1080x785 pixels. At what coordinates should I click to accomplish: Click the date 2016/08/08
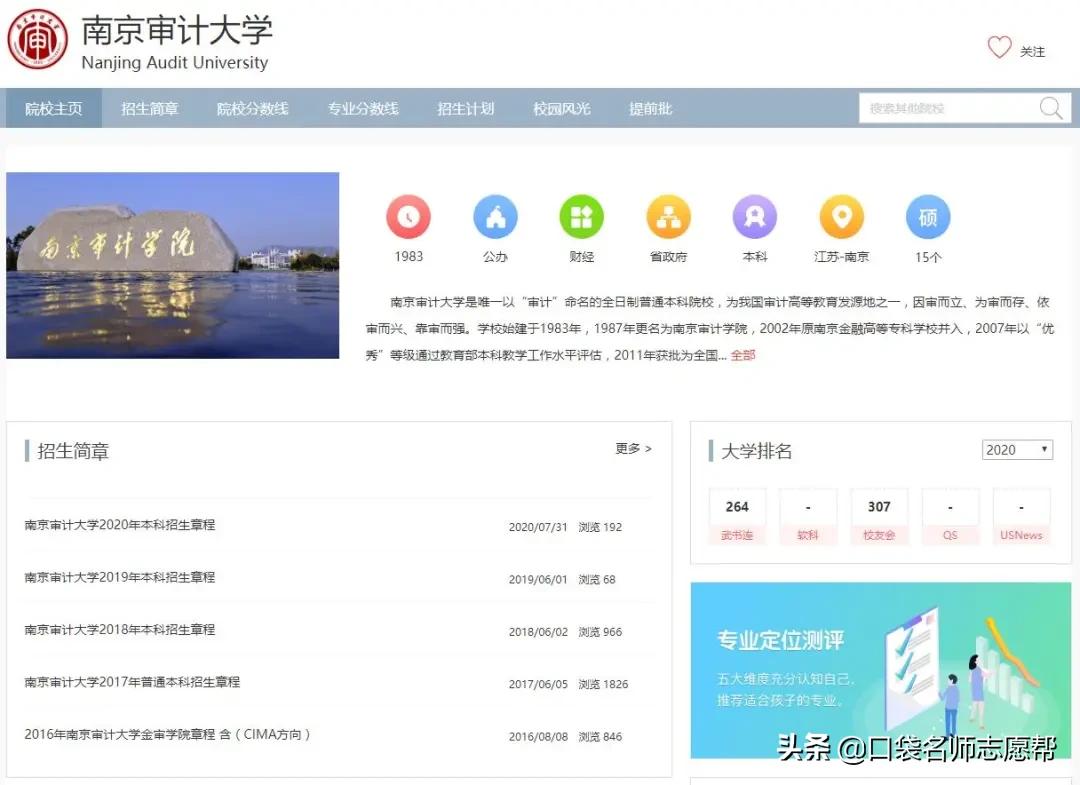(x=538, y=737)
